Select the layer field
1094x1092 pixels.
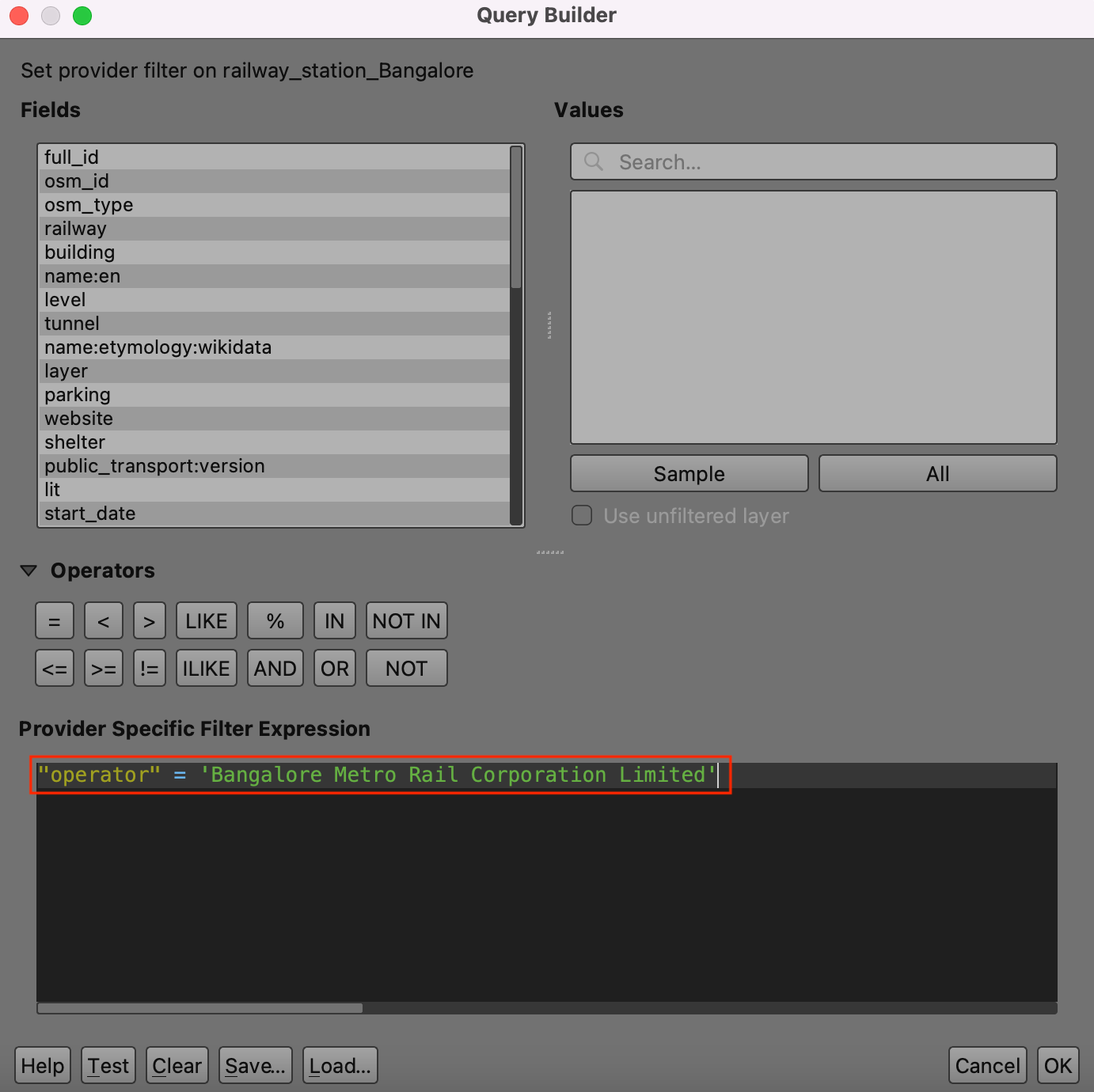tap(274, 371)
